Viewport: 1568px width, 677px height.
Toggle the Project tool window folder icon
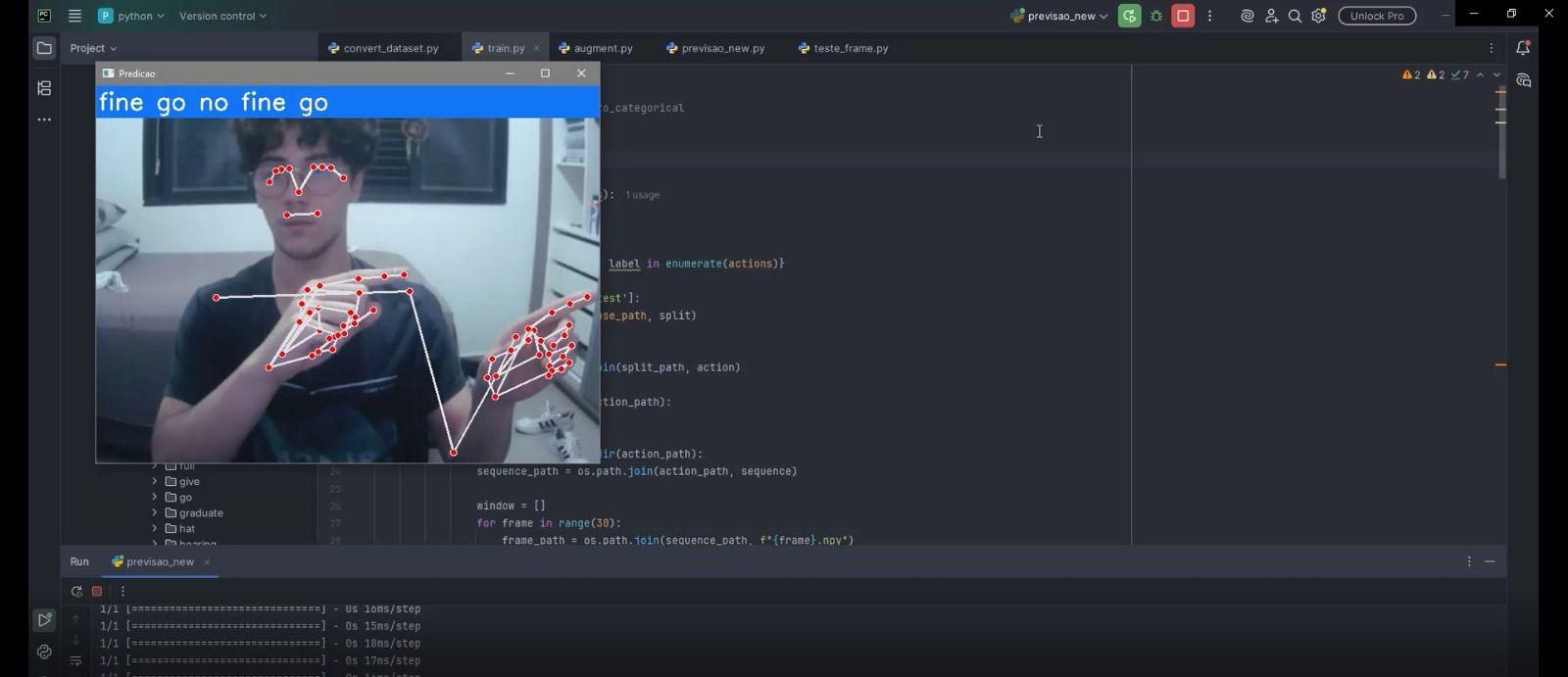[x=44, y=48]
